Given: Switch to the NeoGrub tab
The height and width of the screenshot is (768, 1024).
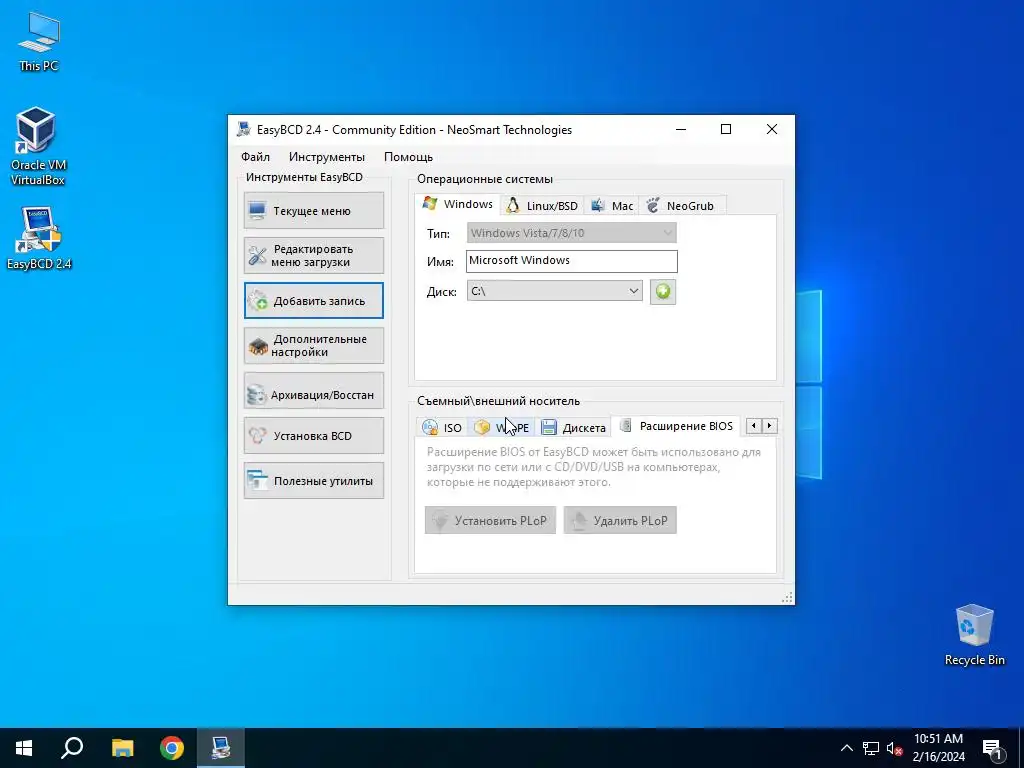Looking at the screenshot, I should (x=680, y=206).
